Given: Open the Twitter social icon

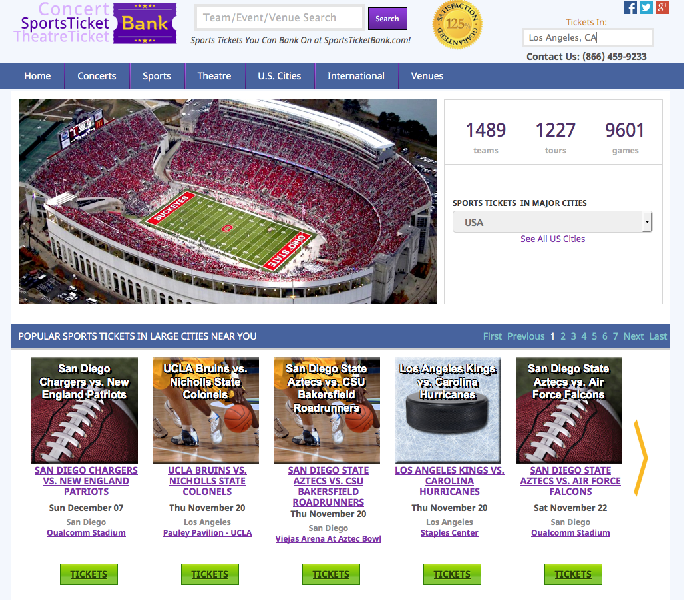Looking at the screenshot, I should coord(646,7).
